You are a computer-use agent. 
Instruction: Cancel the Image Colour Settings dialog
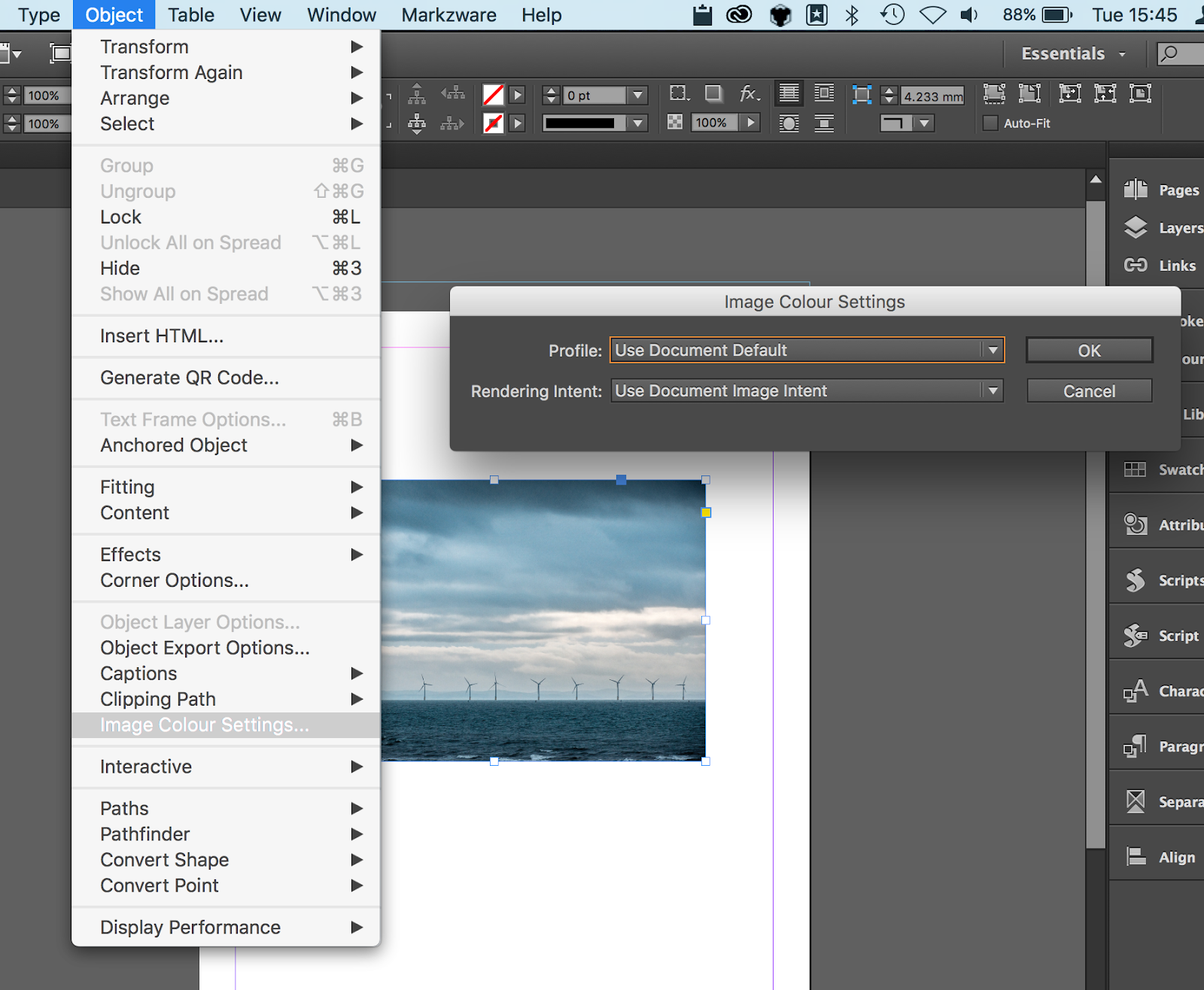tap(1089, 391)
